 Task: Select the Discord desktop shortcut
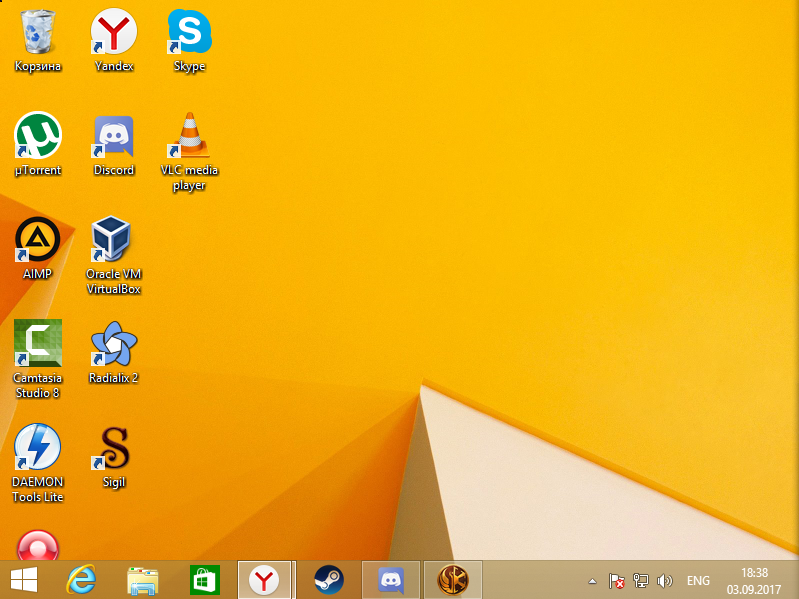pyautogui.click(x=114, y=136)
